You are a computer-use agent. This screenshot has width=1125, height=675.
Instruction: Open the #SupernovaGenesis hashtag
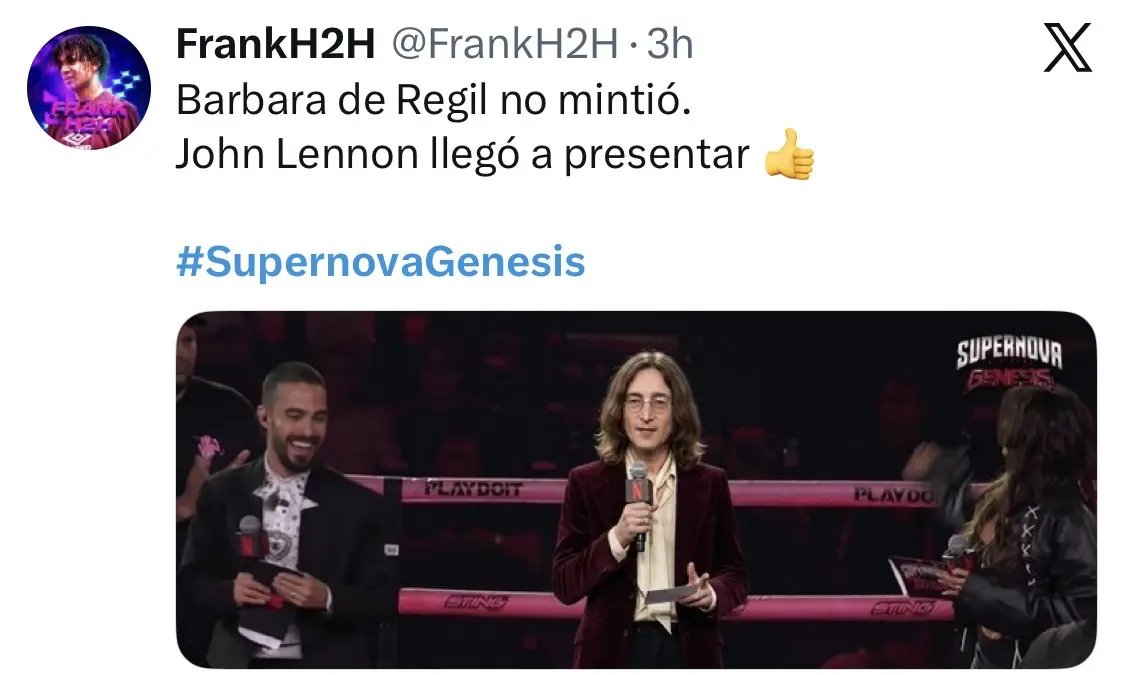click(380, 261)
